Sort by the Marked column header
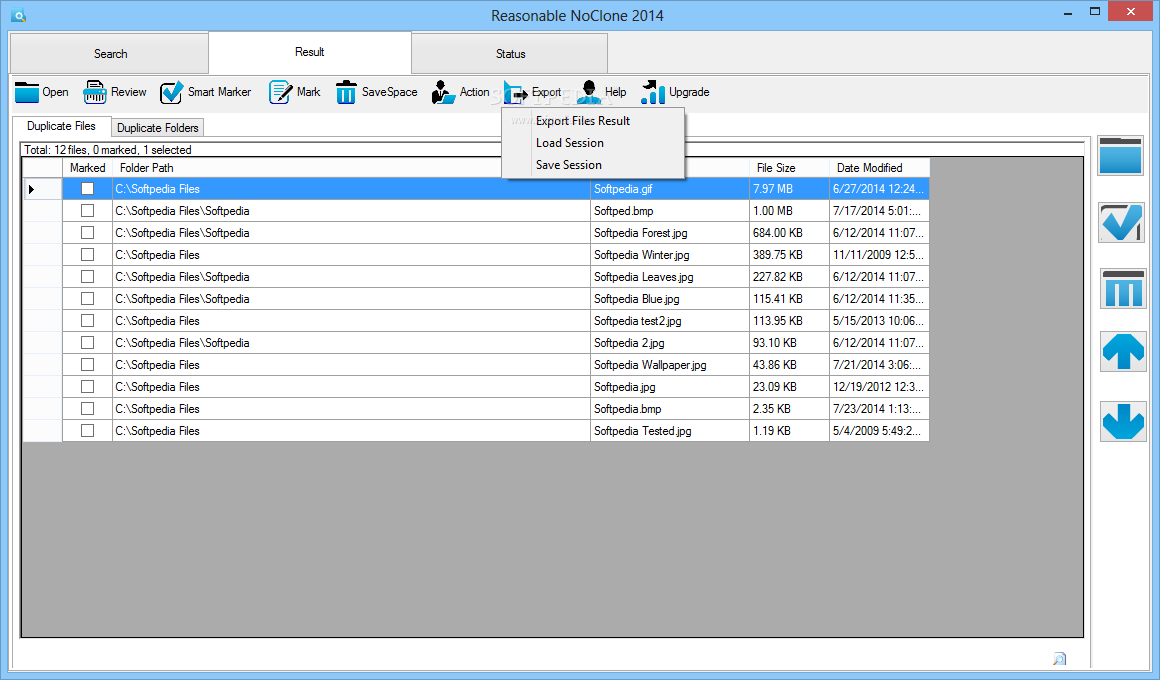Image resolution: width=1160 pixels, height=680 pixels. click(87, 168)
